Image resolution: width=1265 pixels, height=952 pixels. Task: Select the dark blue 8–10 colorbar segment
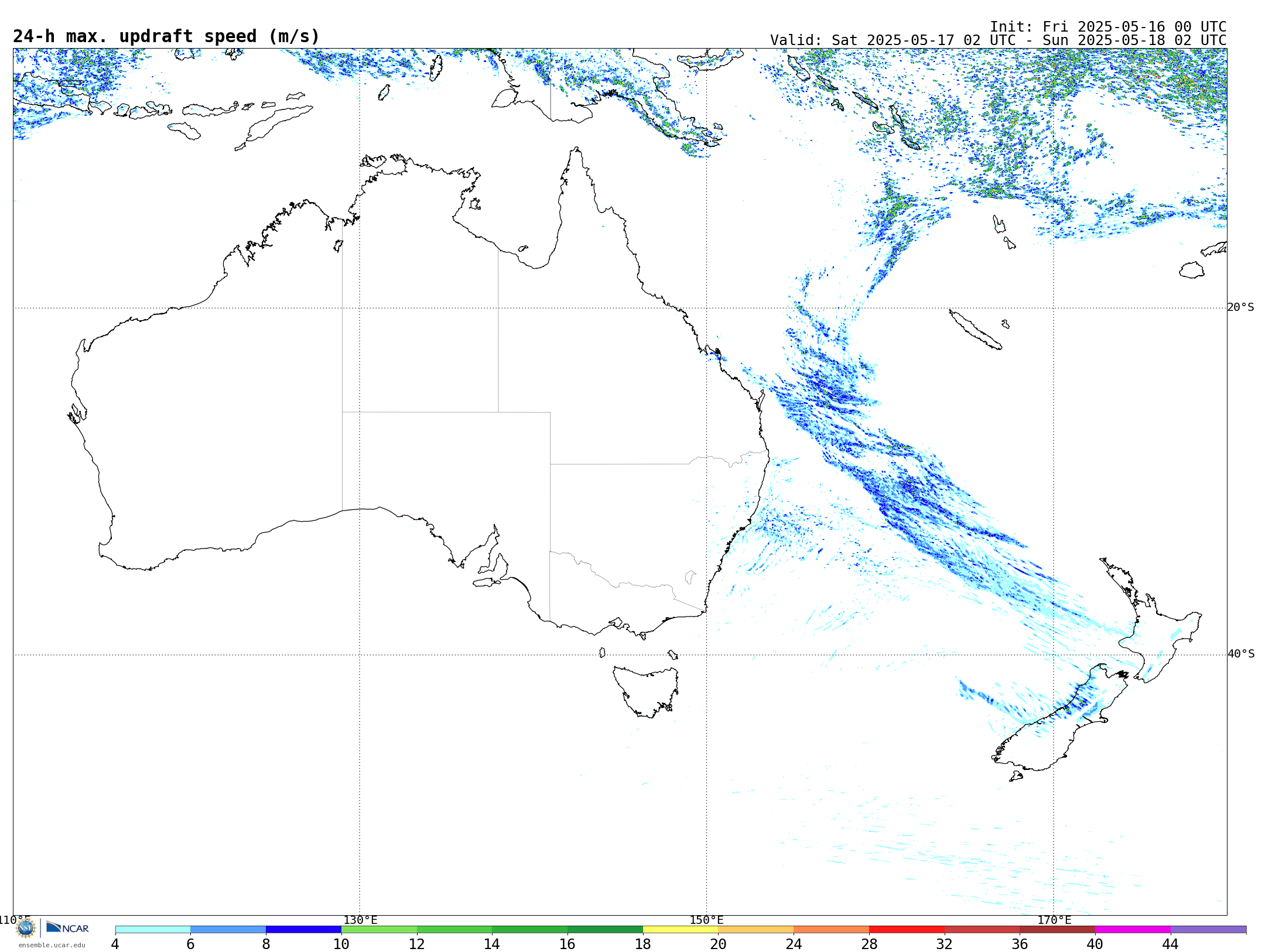tap(303, 930)
